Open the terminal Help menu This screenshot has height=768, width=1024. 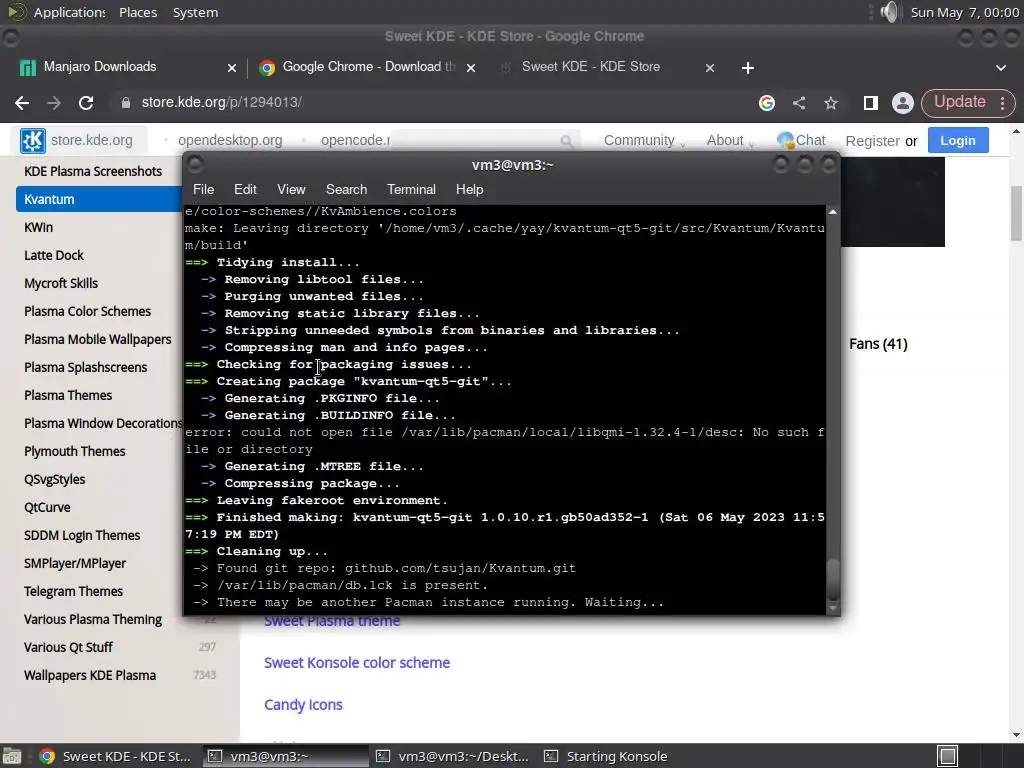(469, 189)
